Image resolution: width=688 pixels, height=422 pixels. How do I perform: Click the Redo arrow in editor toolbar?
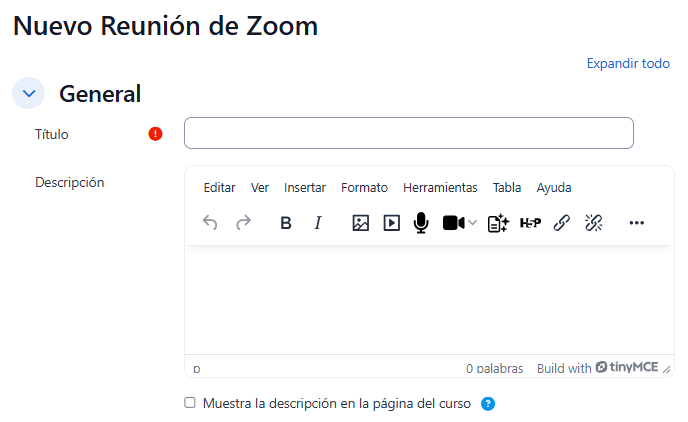(x=243, y=223)
